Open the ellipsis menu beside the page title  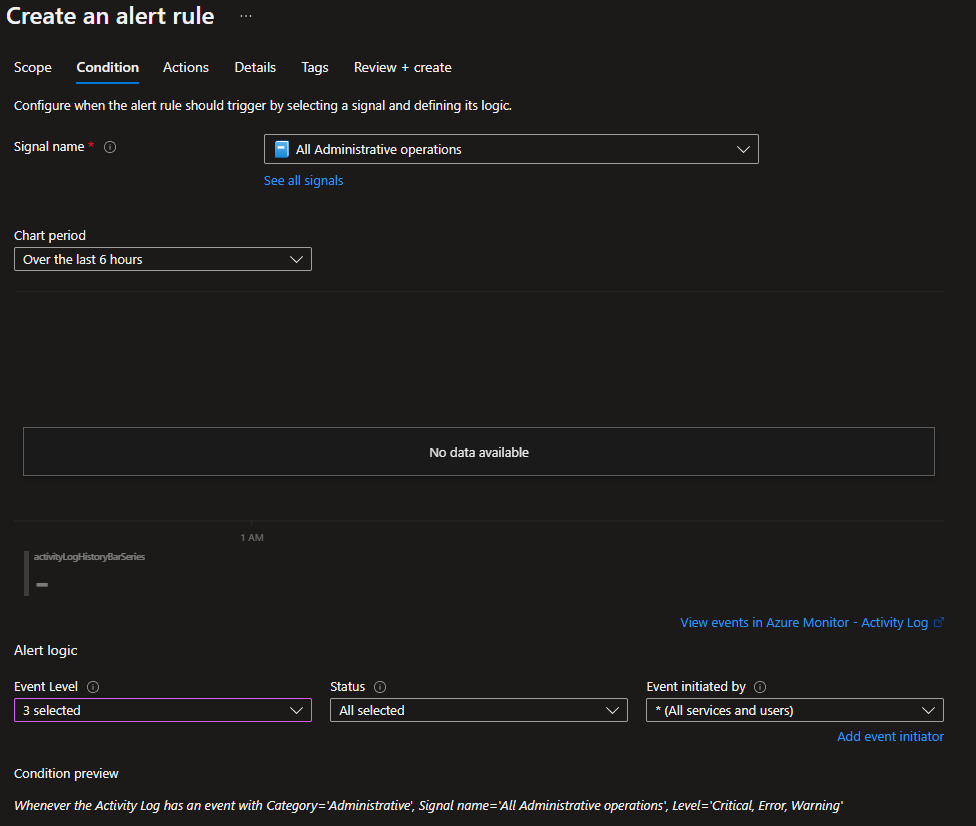tap(246, 16)
